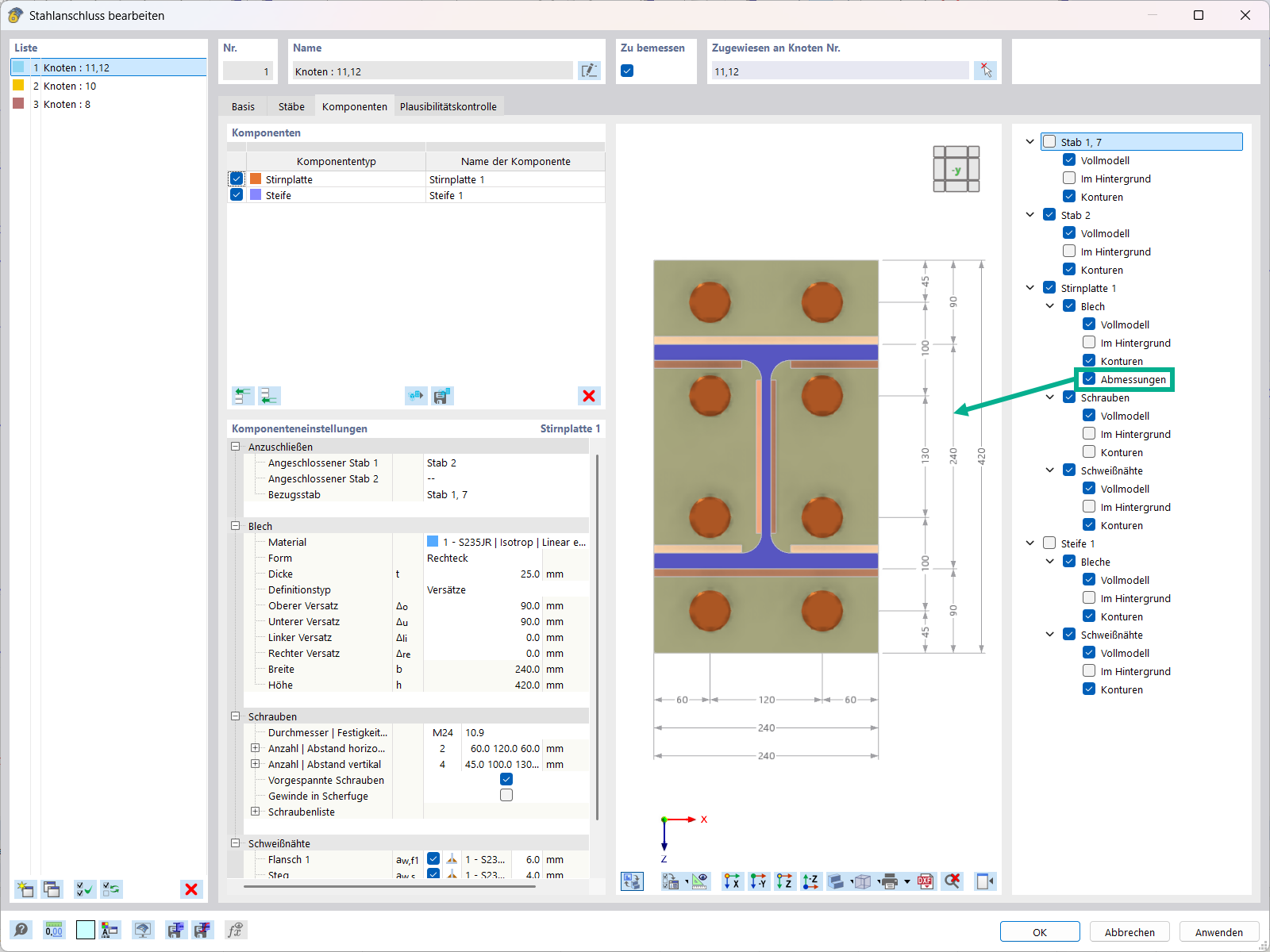This screenshot has height=952, width=1270.
Task: Expand the Schraubenliste row
Action: point(256,811)
